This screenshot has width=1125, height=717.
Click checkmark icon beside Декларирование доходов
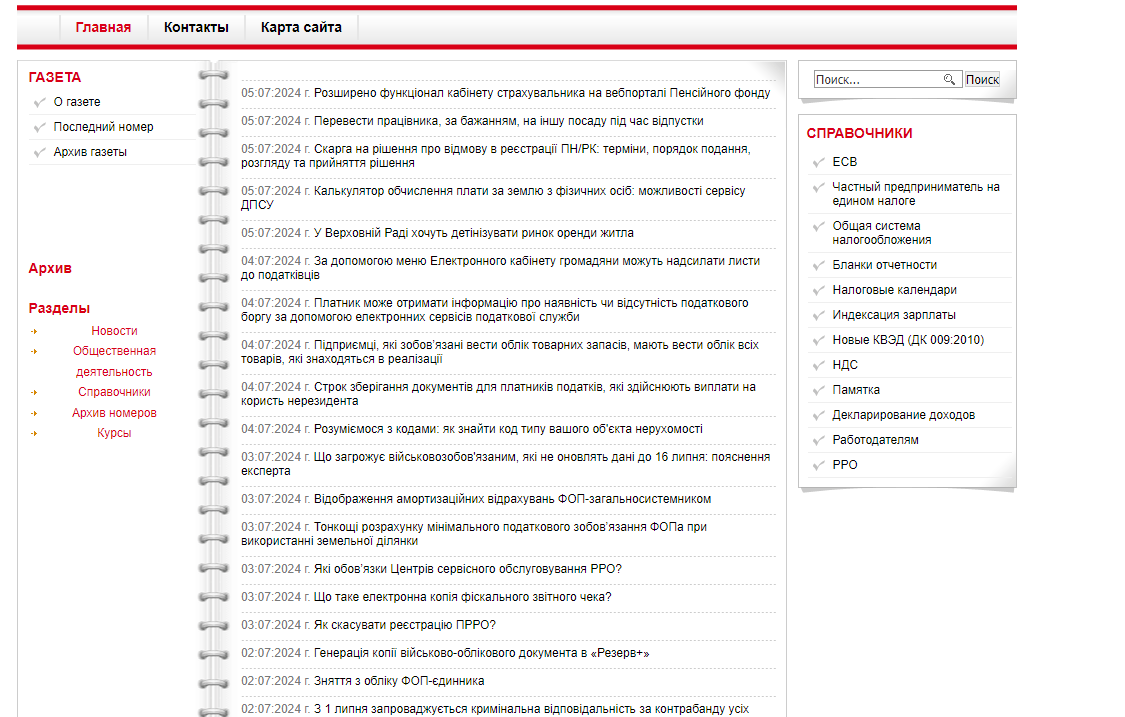click(819, 416)
